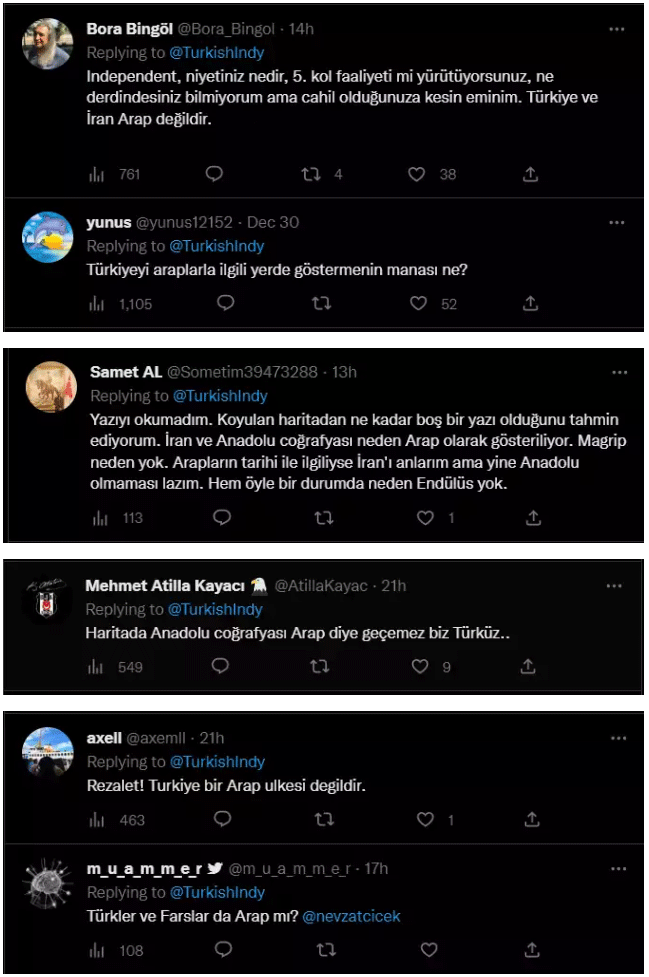Reply to Bora Bingöl's tweet
Viewport: 649px width, 977px height.
point(214,174)
